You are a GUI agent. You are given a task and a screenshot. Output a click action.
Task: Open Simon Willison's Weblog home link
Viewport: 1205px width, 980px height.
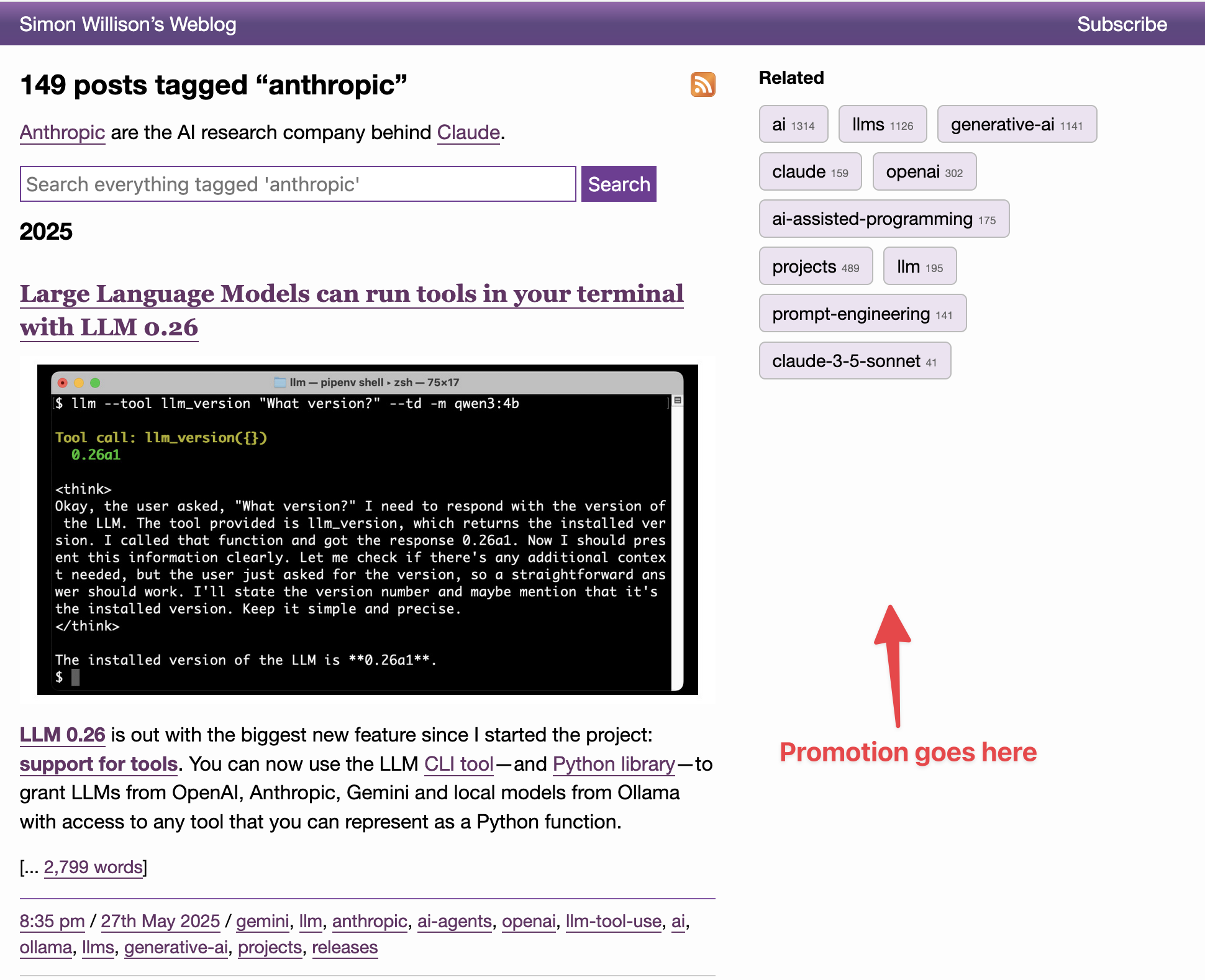pos(128,24)
